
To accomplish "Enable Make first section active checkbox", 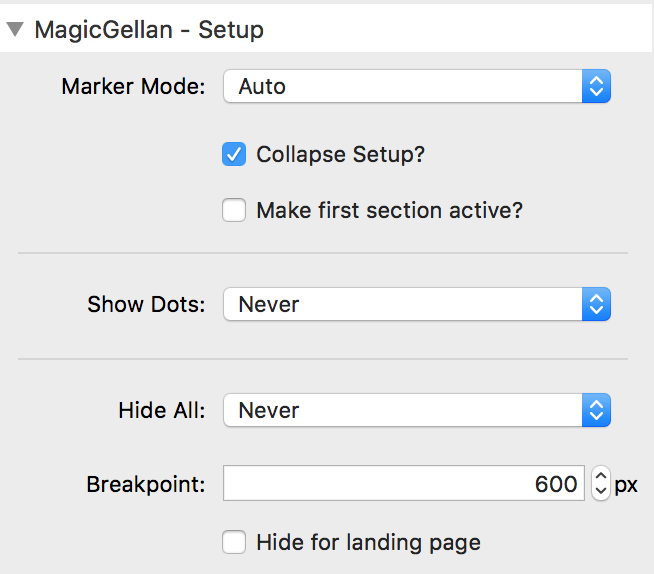I will [234, 211].
